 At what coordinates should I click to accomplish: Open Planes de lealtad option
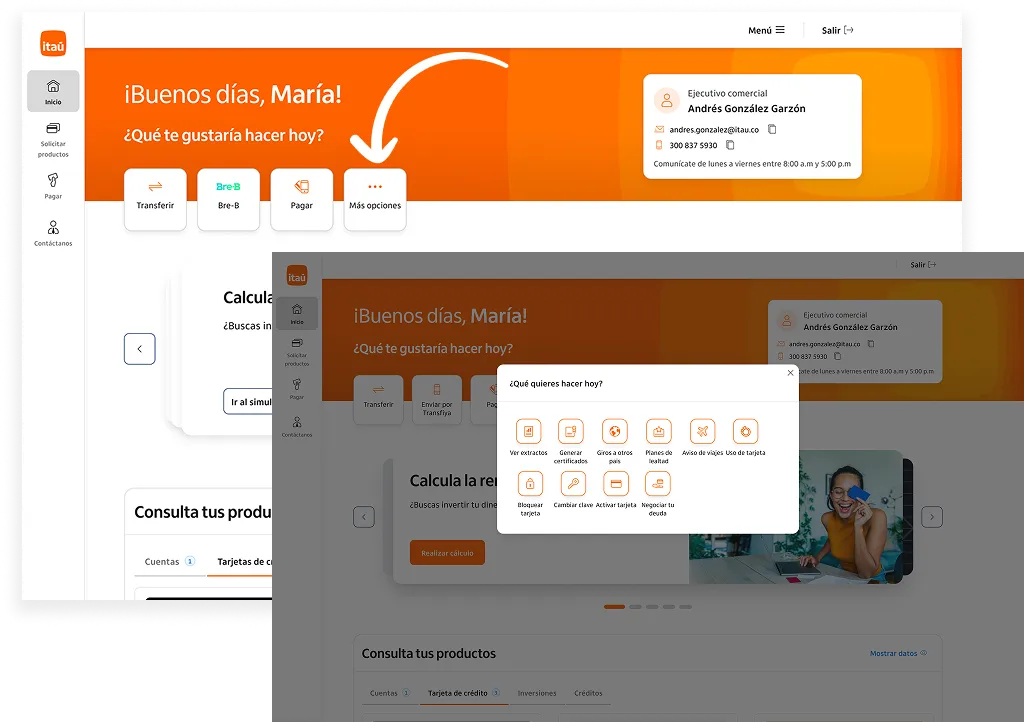tap(659, 432)
